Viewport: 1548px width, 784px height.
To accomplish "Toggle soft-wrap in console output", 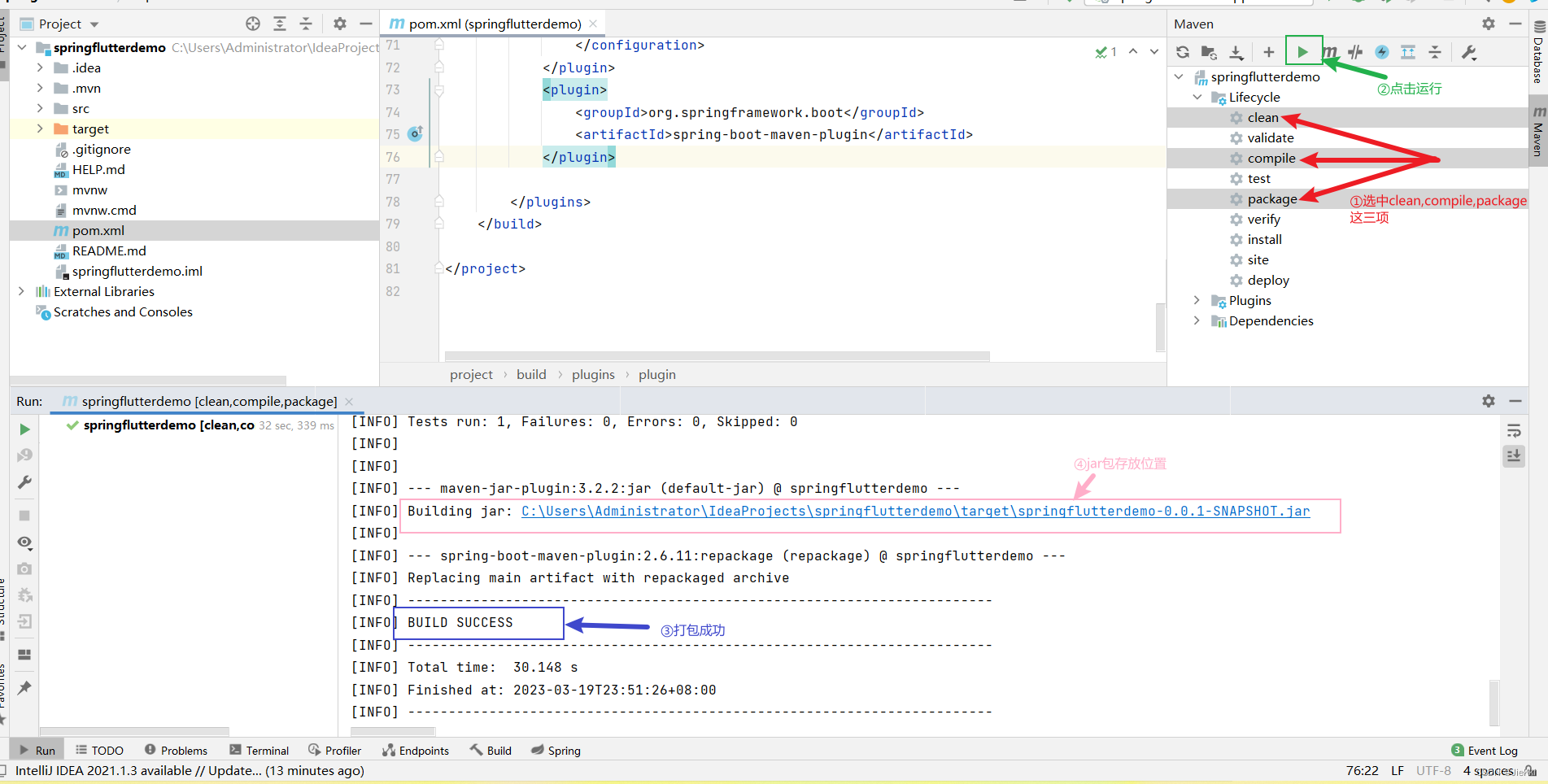I will click(x=1514, y=429).
